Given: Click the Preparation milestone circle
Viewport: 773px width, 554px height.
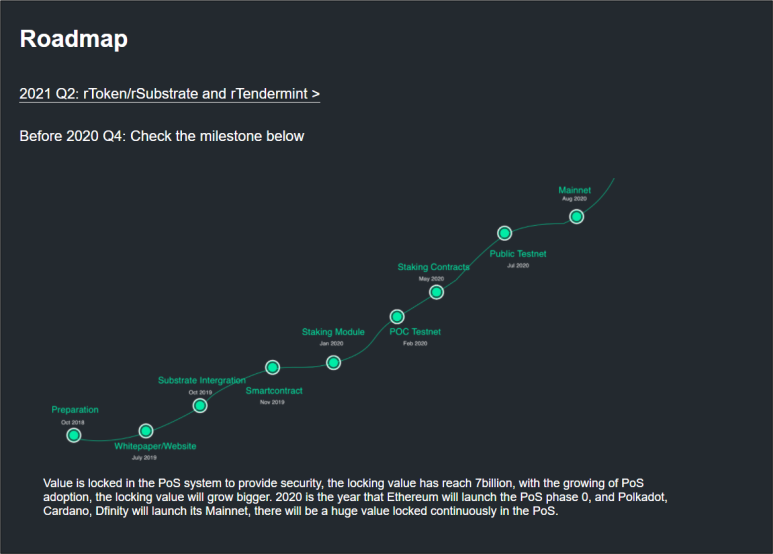Looking at the screenshot, I should (x=73, y=435).
